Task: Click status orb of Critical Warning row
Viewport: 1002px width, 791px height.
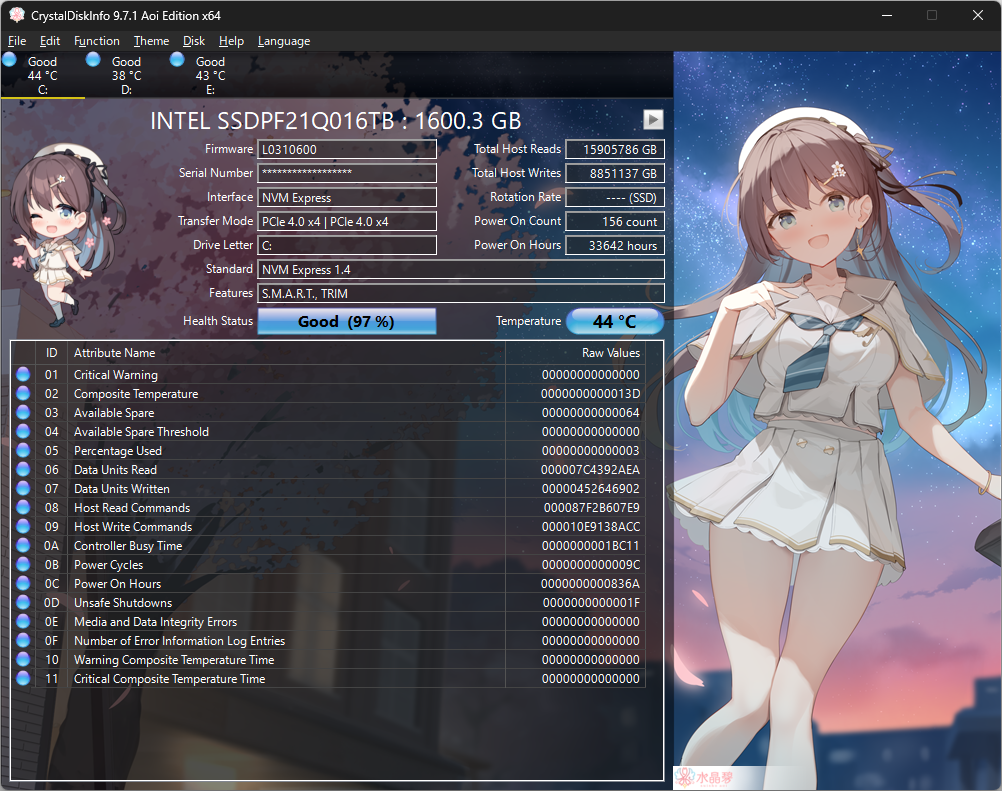Action: pyautogui.click(x=23, y=374)
